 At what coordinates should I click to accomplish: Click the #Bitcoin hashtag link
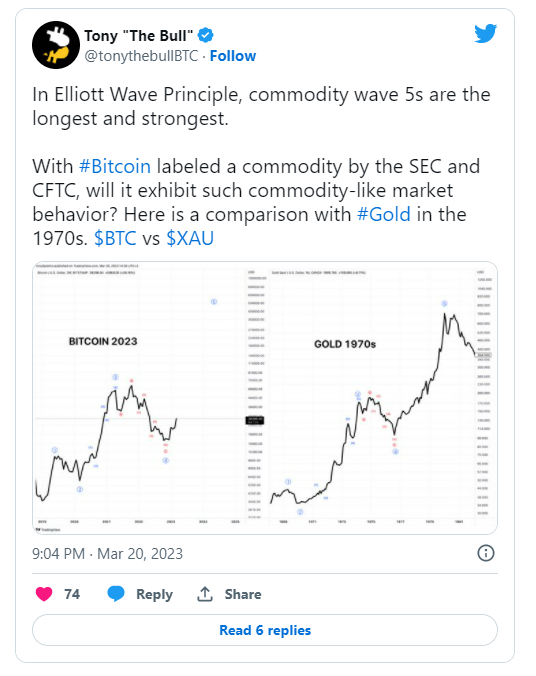(x=115, y=166)
